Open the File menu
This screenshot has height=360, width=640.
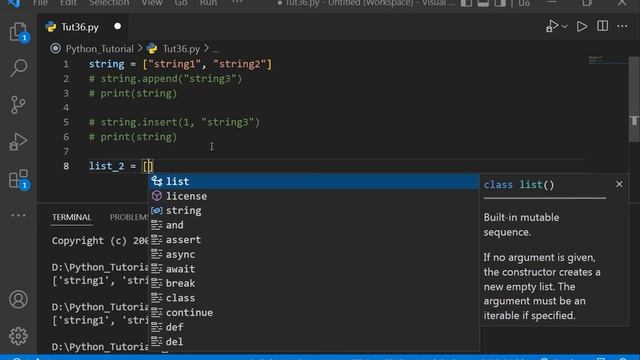[40, 3]
